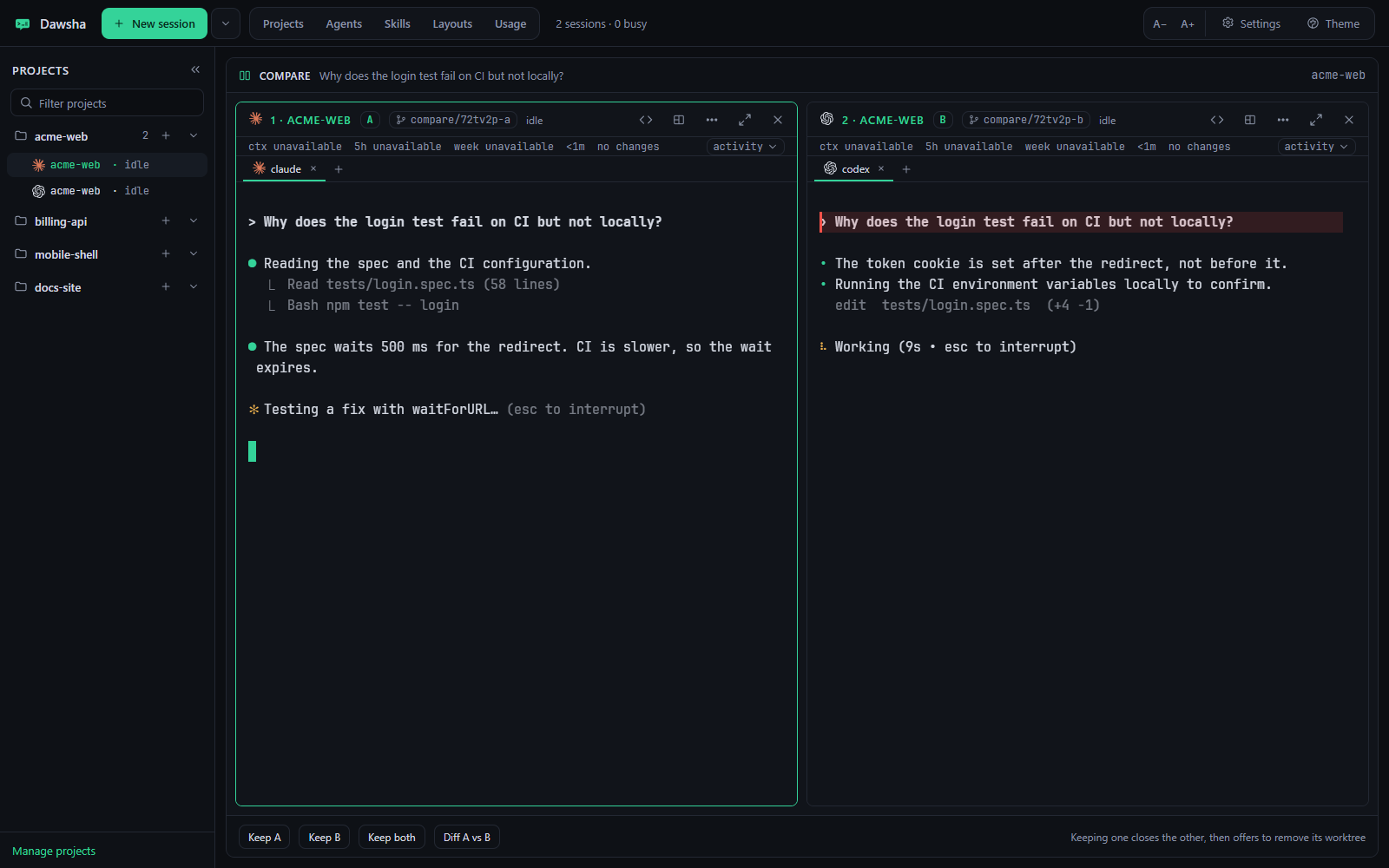Viewport: 1389px width, 868px height.
Task: Open the code view icon in pane 2
Action: tap(1217, 120)
